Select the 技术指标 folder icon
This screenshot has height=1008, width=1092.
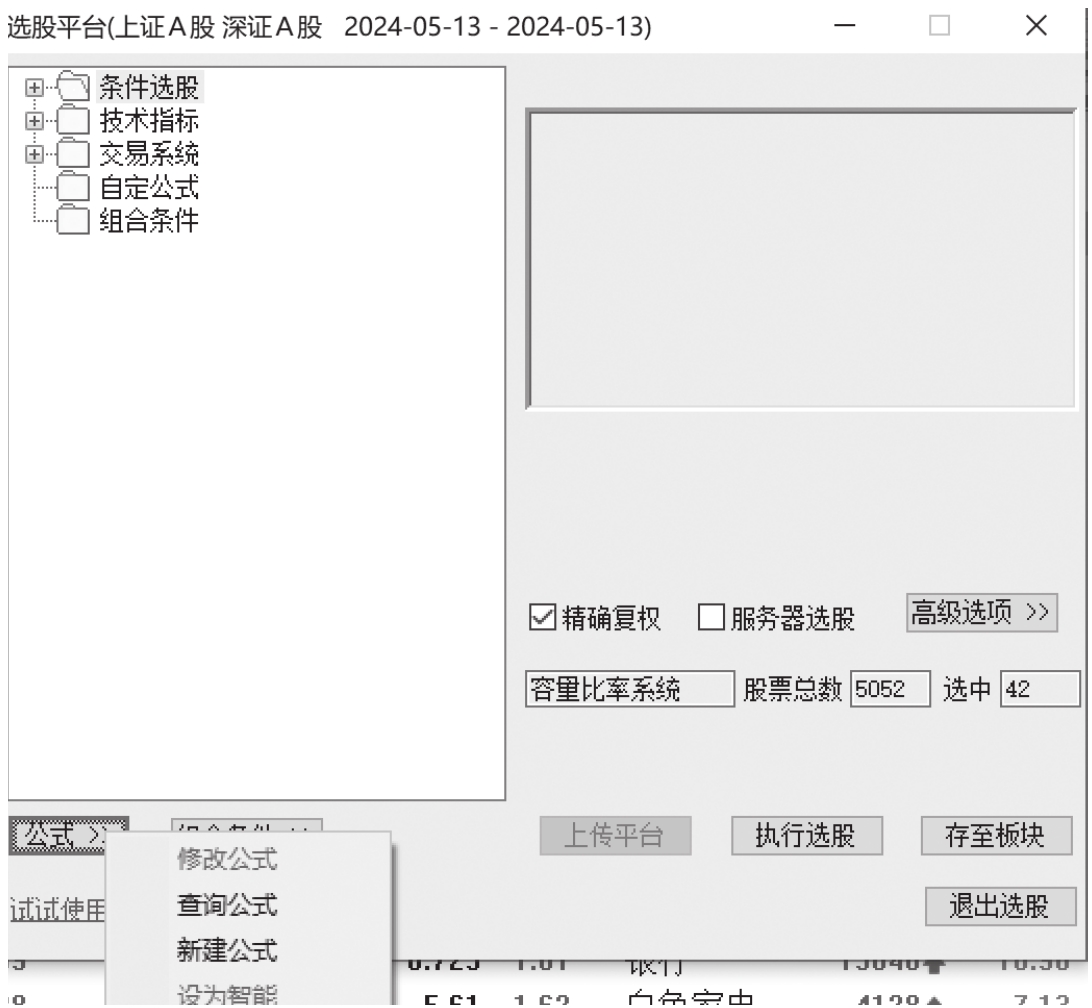(73, 121)
